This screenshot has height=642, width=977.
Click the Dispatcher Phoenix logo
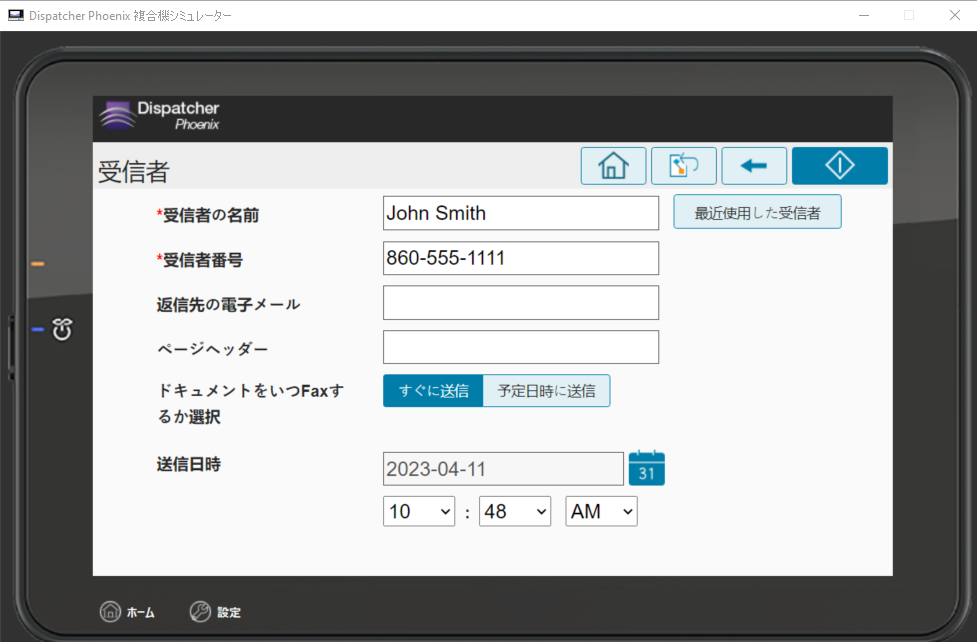pyautogui.click(x=160, y=115)
